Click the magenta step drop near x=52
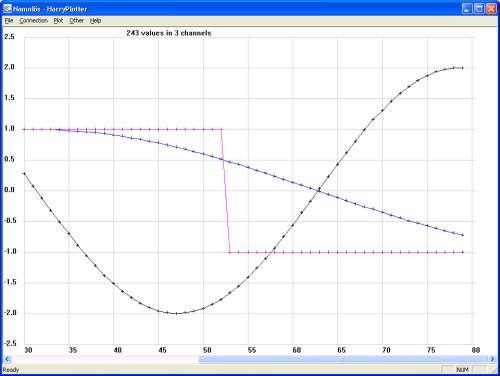 [225, 191]
